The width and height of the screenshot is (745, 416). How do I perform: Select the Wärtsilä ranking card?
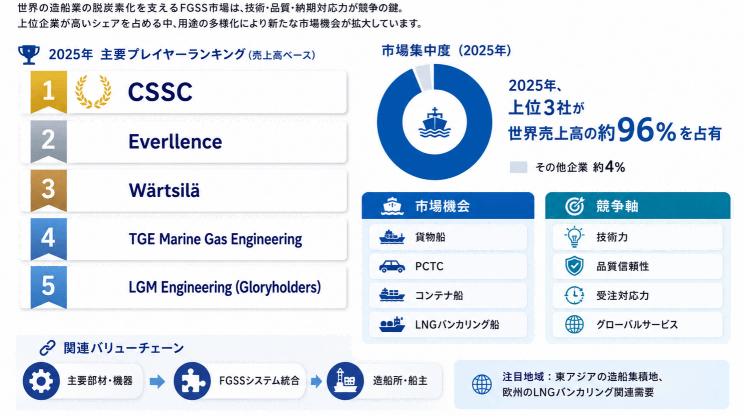point(183,191)
